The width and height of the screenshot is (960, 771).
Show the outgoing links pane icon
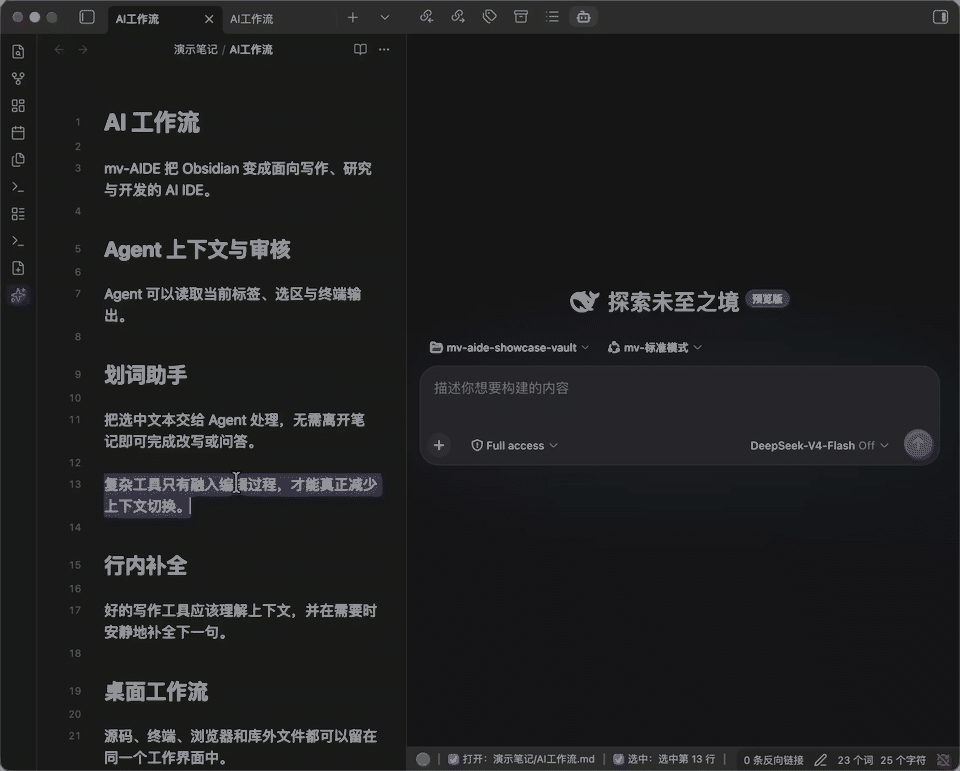click(458, 17)
